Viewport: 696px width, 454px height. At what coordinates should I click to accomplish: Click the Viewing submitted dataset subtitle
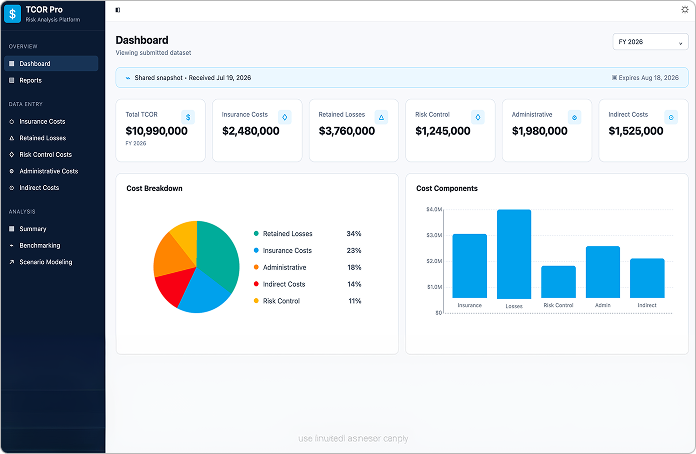pos(153,52)
